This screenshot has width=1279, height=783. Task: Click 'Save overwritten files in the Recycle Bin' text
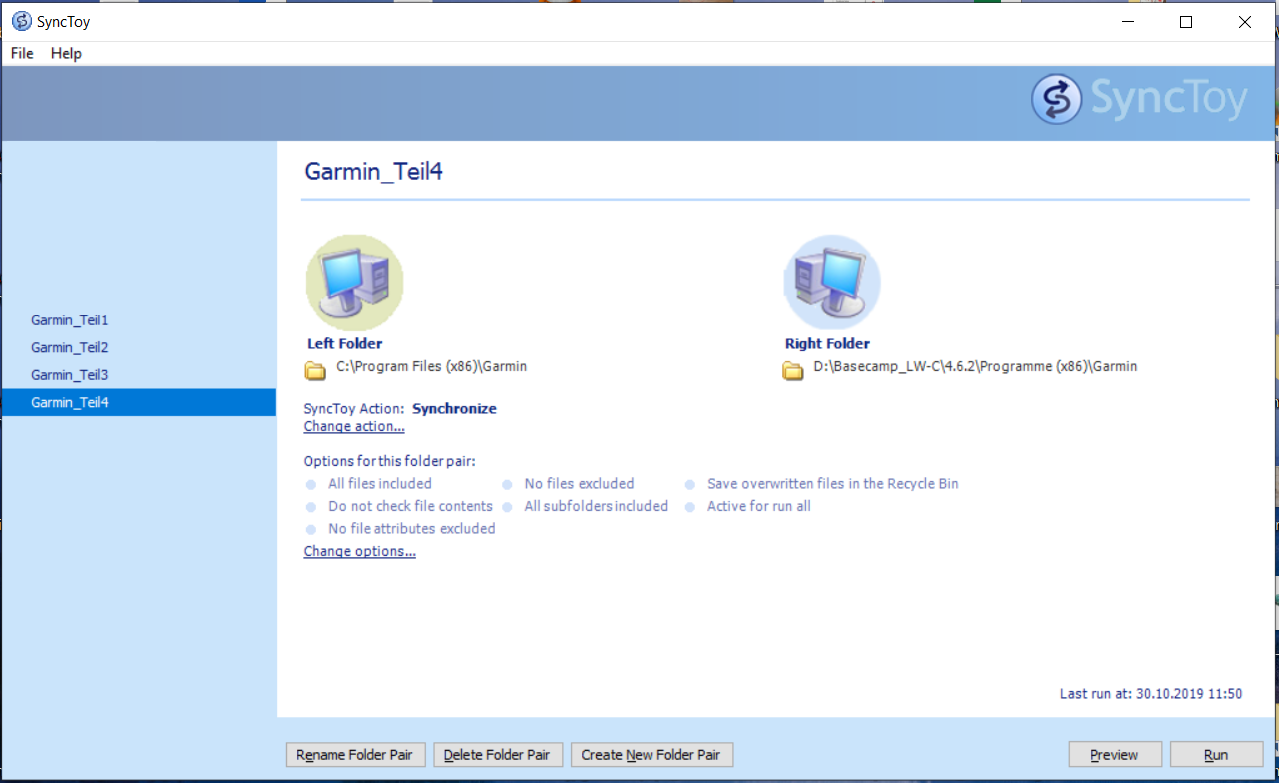833,483
